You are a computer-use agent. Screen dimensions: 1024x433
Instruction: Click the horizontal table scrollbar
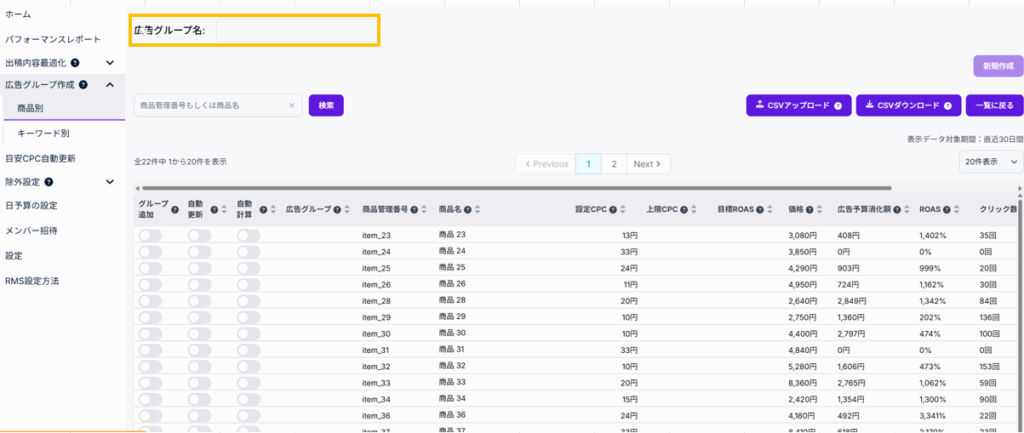click(x=400, y=188)
